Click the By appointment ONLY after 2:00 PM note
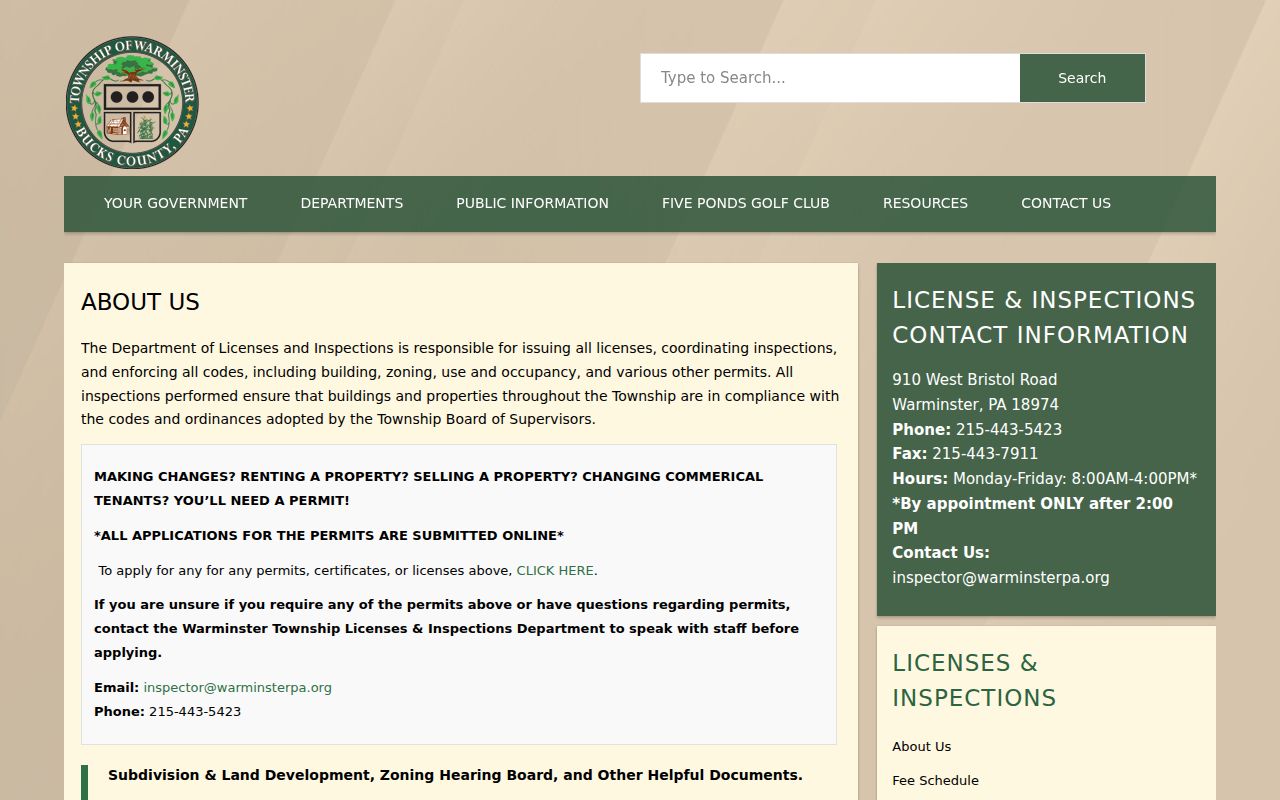 (1033, 516)
